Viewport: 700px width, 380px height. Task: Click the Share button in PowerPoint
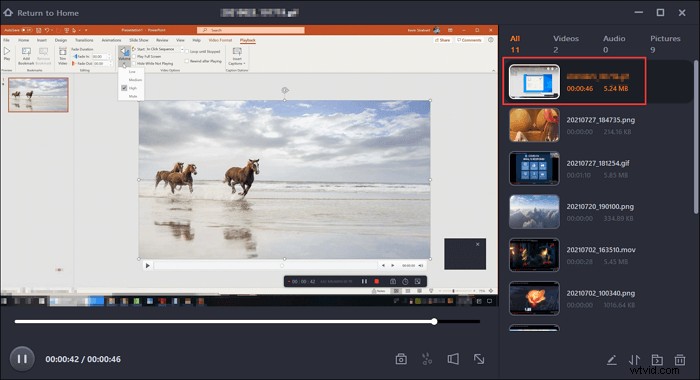[x=442, y=40]
